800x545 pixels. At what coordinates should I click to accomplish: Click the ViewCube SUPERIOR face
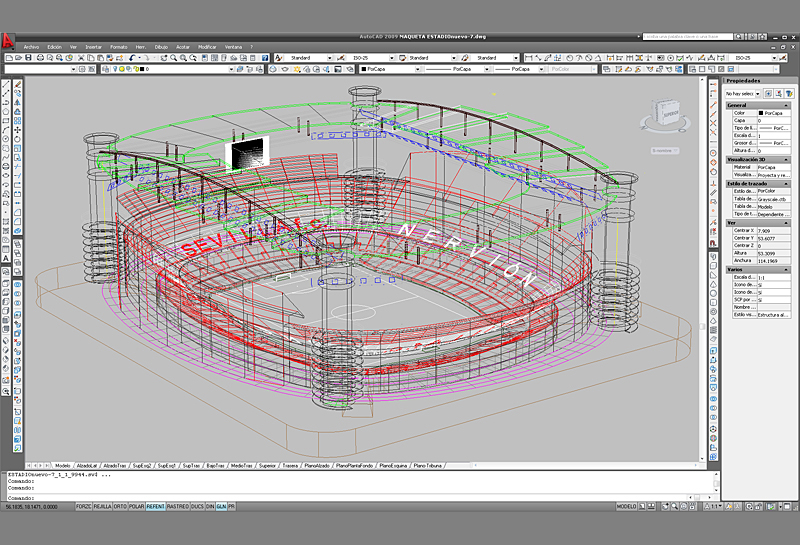[x=670, y=115]
